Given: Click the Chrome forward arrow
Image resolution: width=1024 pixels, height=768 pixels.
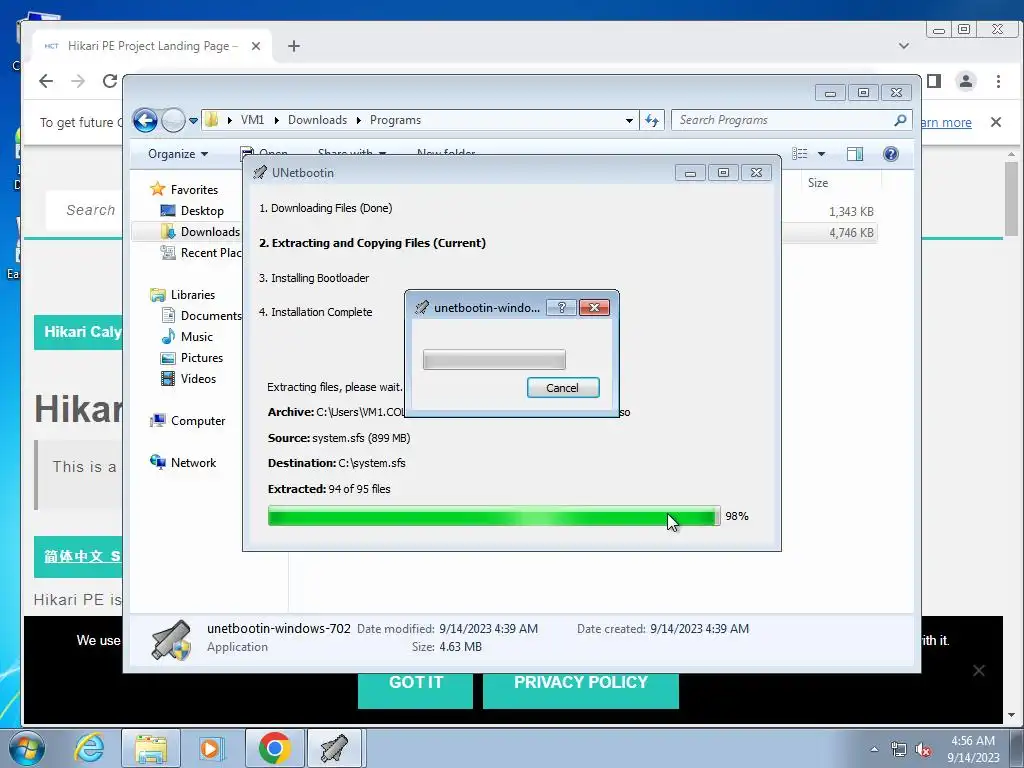Looking at the screenshot, I should pos(78,81).
